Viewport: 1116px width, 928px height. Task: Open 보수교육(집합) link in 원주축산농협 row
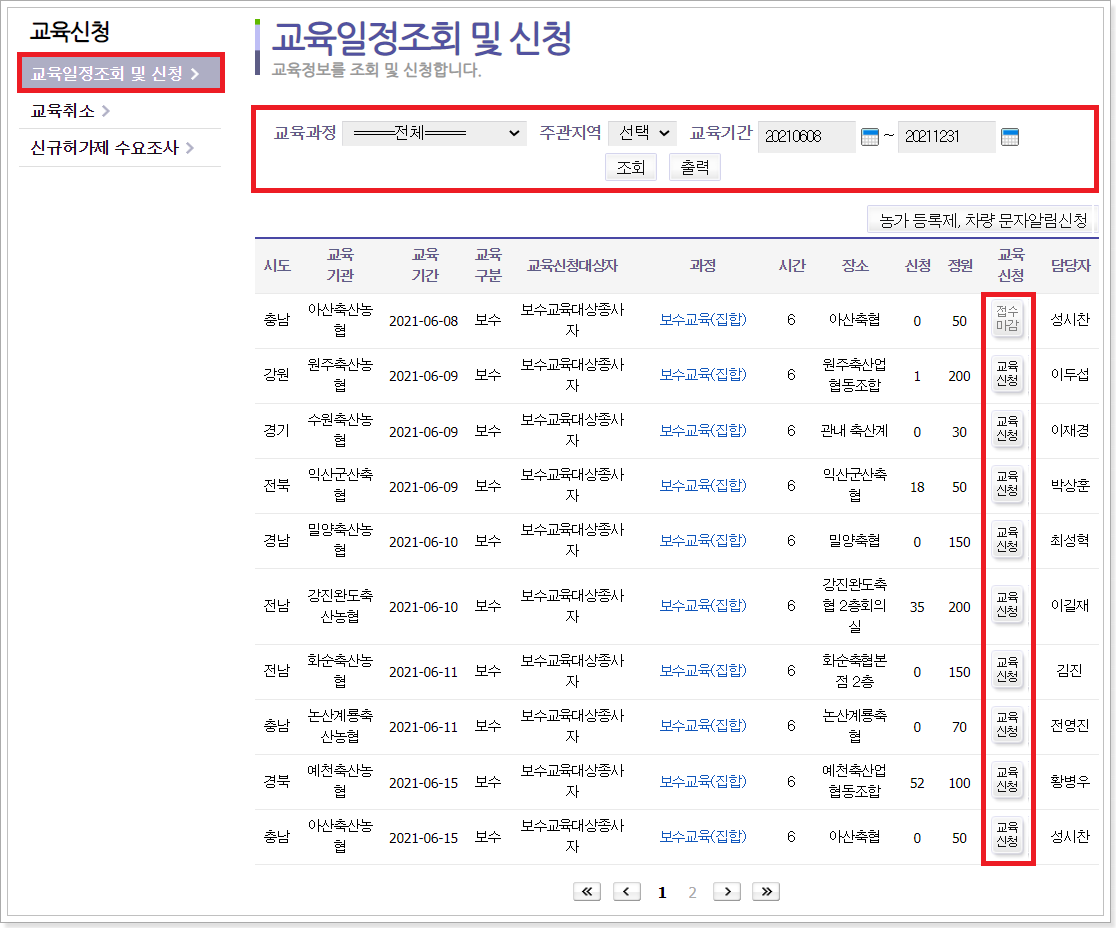[703, 374]
